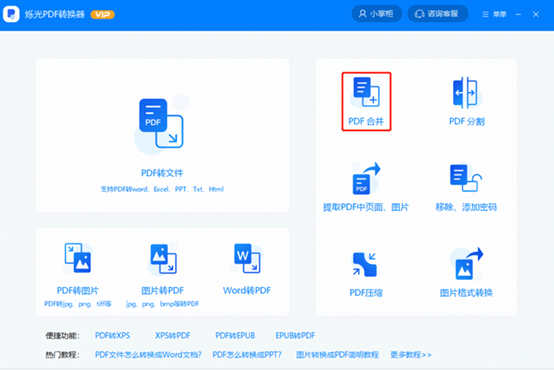Image resolution: width=554 pixels, height=370 pixels.
Task: Expand 更多教程>> tutorials link
Action: tap(411, 354)
